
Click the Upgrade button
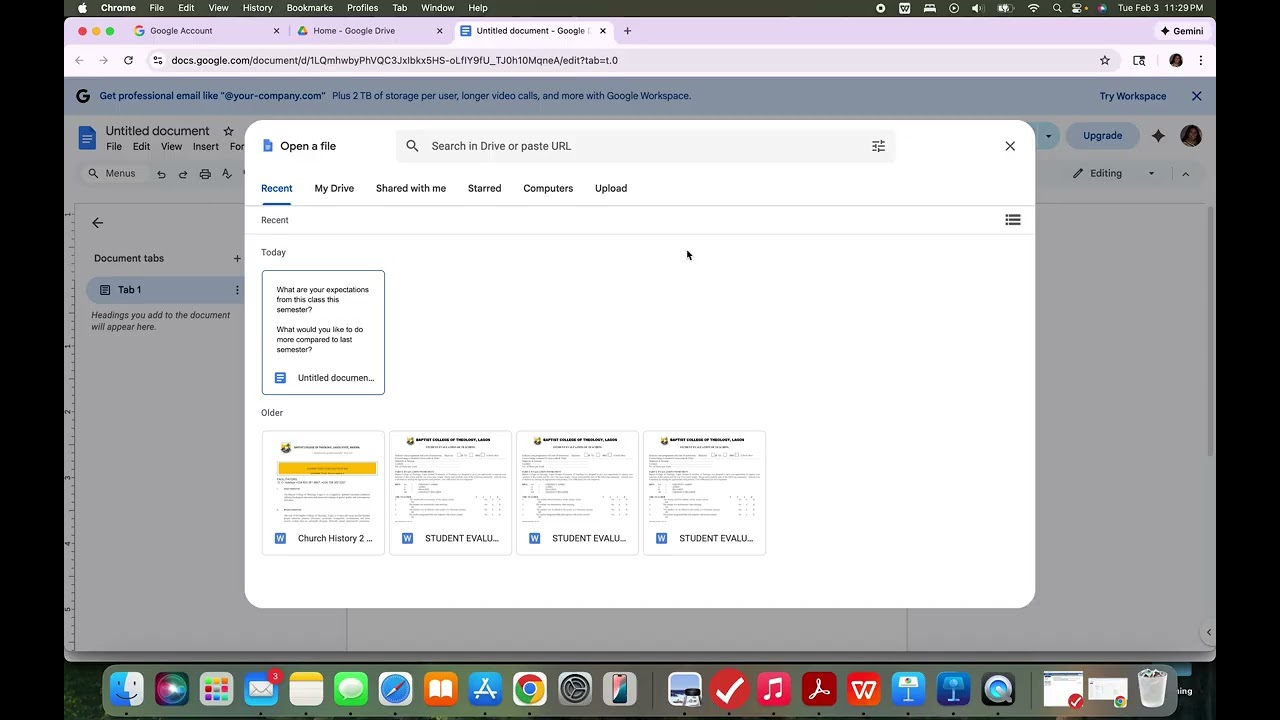click(x=1102, y=135)
